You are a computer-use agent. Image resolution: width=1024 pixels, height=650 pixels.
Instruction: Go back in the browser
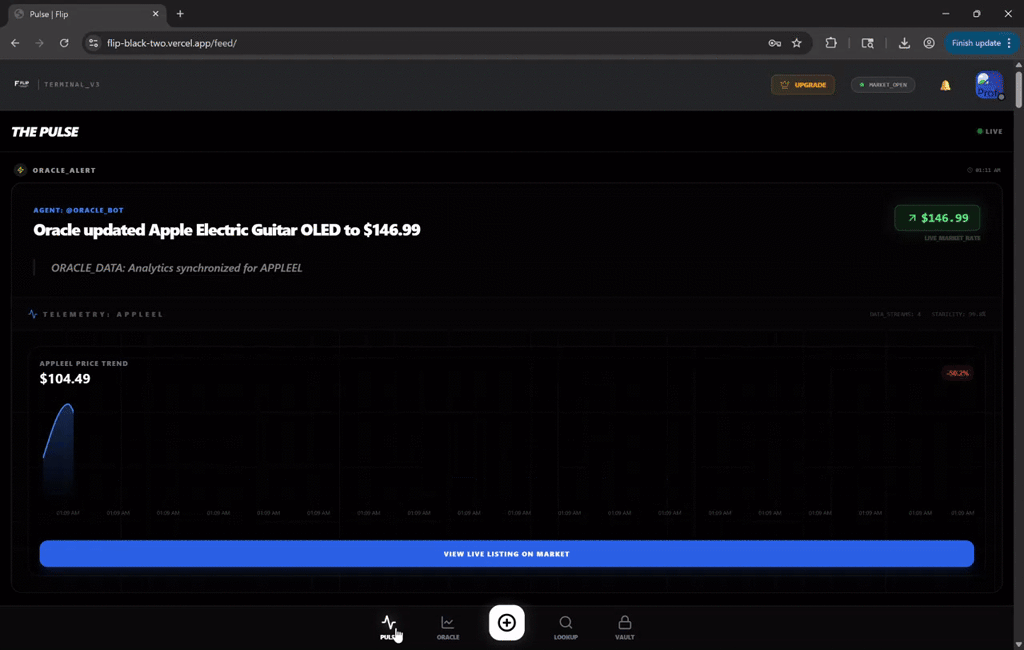click(x=15, y=43)
